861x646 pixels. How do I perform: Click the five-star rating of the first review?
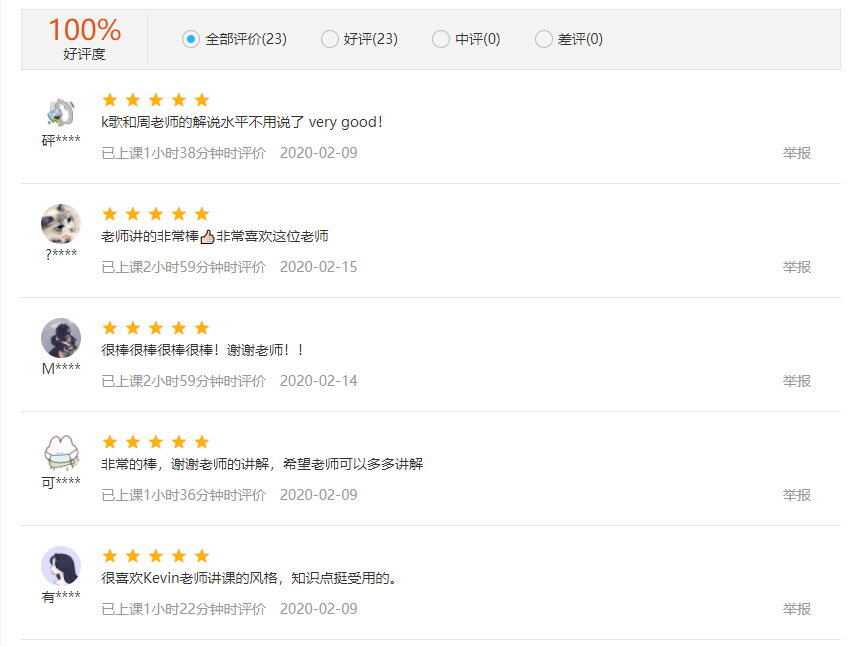point(155,100)
